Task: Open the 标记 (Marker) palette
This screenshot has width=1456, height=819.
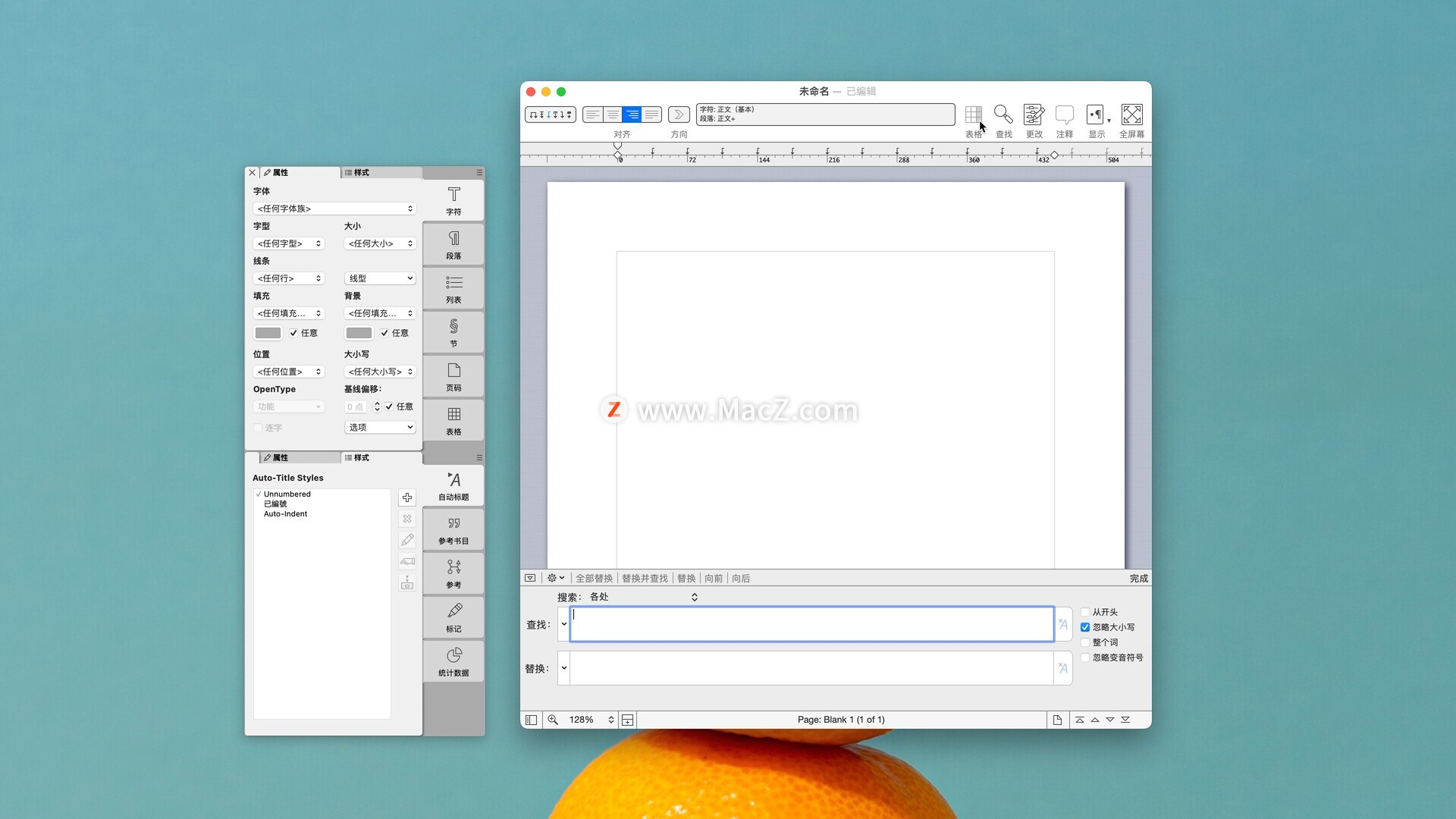Action: coord(453,617)
